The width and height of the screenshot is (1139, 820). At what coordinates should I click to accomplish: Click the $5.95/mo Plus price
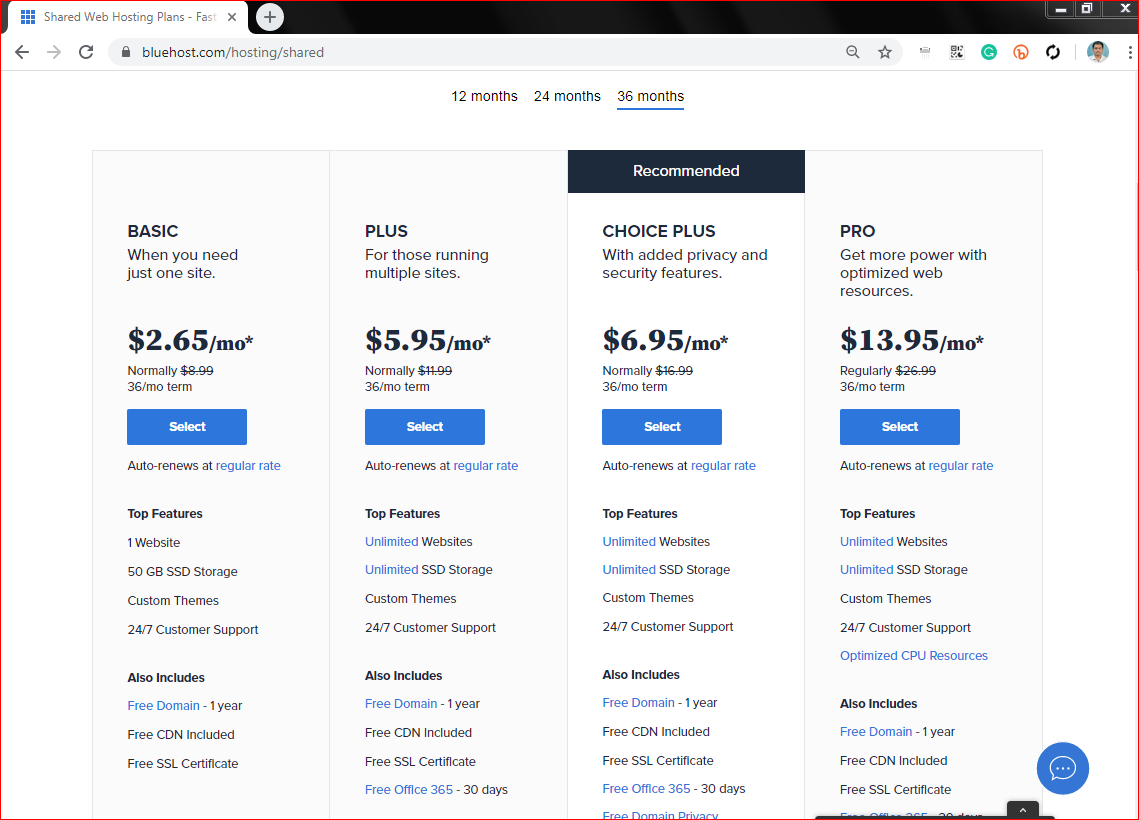427,340
